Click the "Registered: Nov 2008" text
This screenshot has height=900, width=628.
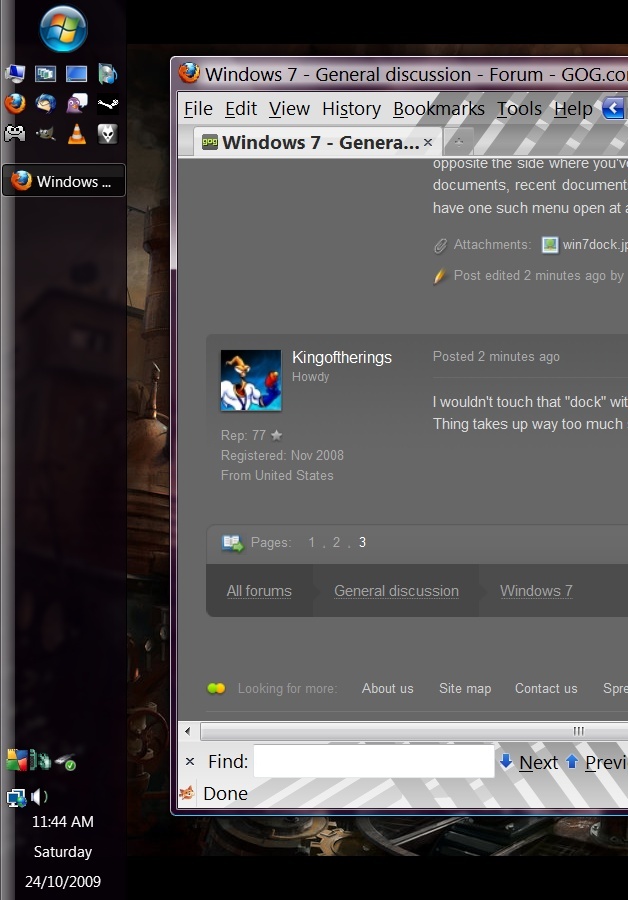click(x=282, y=455)
